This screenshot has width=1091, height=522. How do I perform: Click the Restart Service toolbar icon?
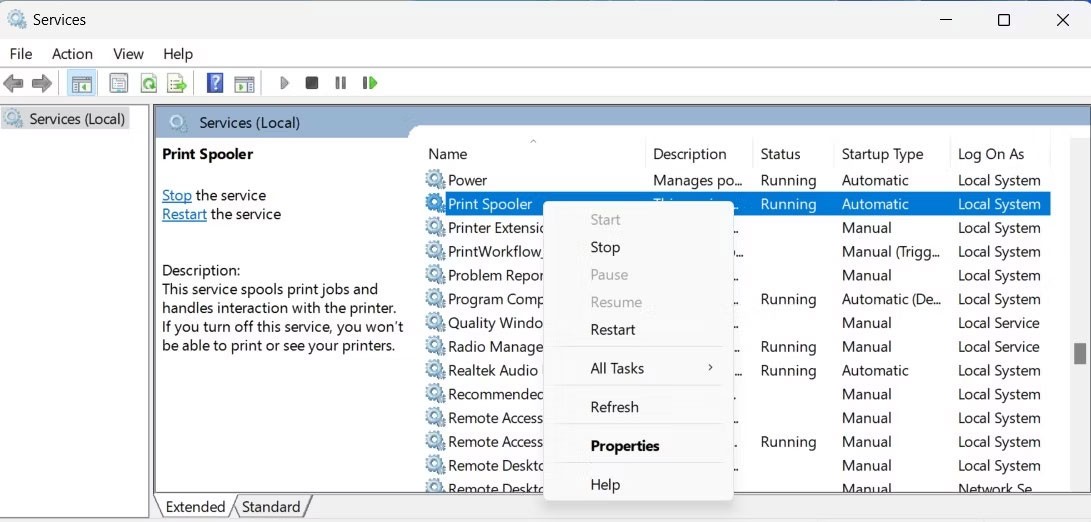[370, 83]
